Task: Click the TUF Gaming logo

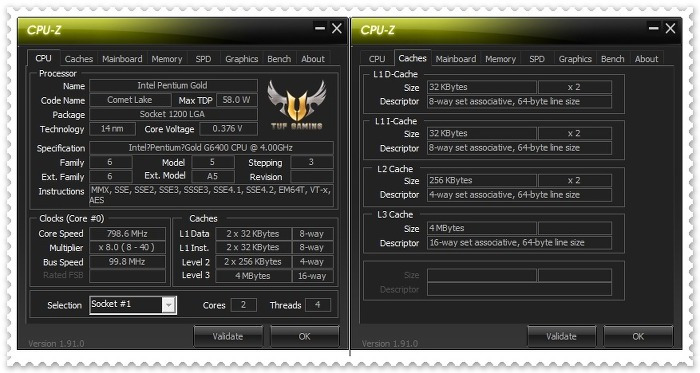Action: pyautogui.click(x=297, y=106)
